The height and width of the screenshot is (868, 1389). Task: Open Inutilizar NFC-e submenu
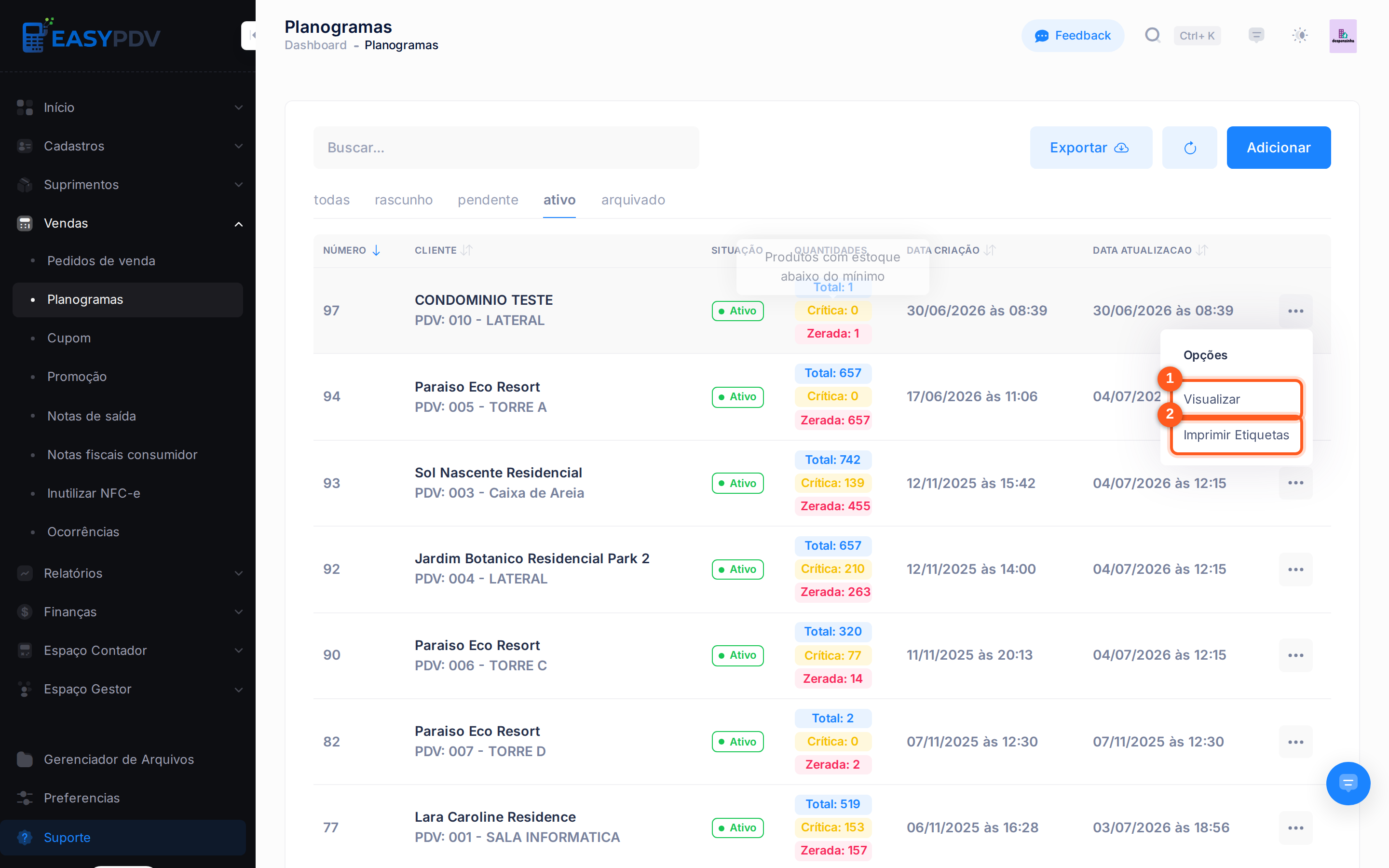[127, 493]
